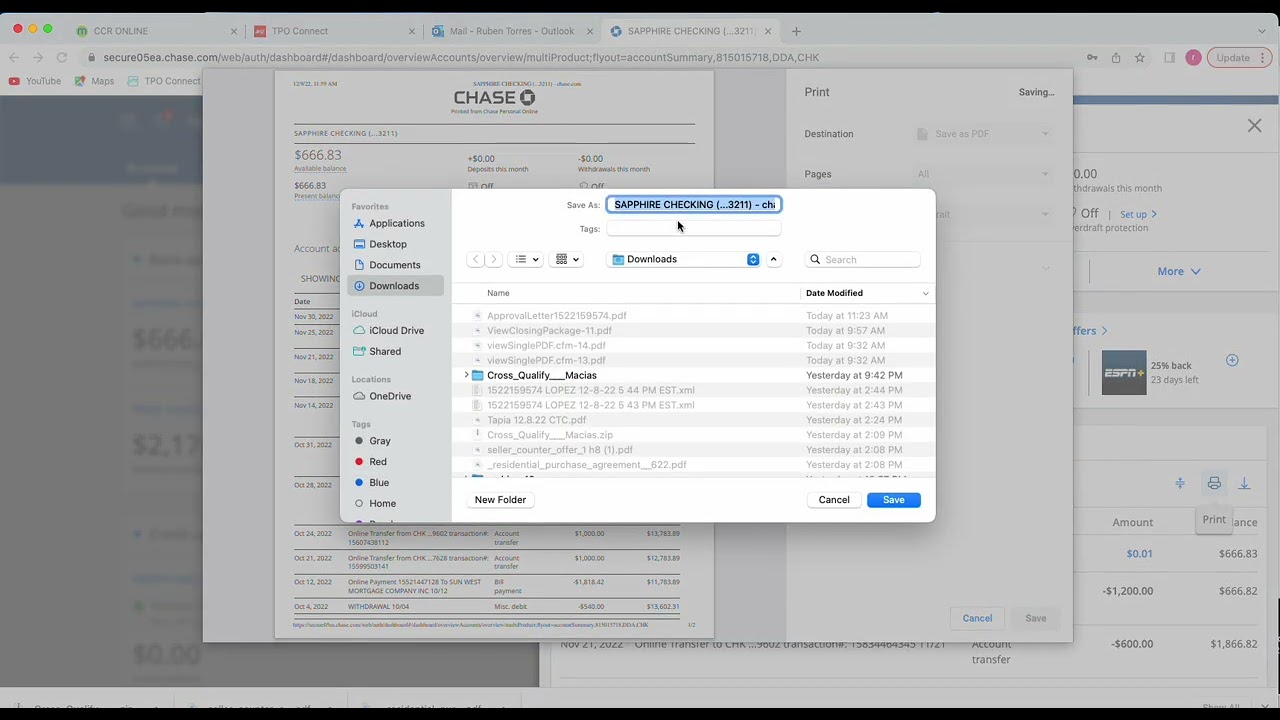Open the grid grouping options dropdown

click(x=567, y=259)
